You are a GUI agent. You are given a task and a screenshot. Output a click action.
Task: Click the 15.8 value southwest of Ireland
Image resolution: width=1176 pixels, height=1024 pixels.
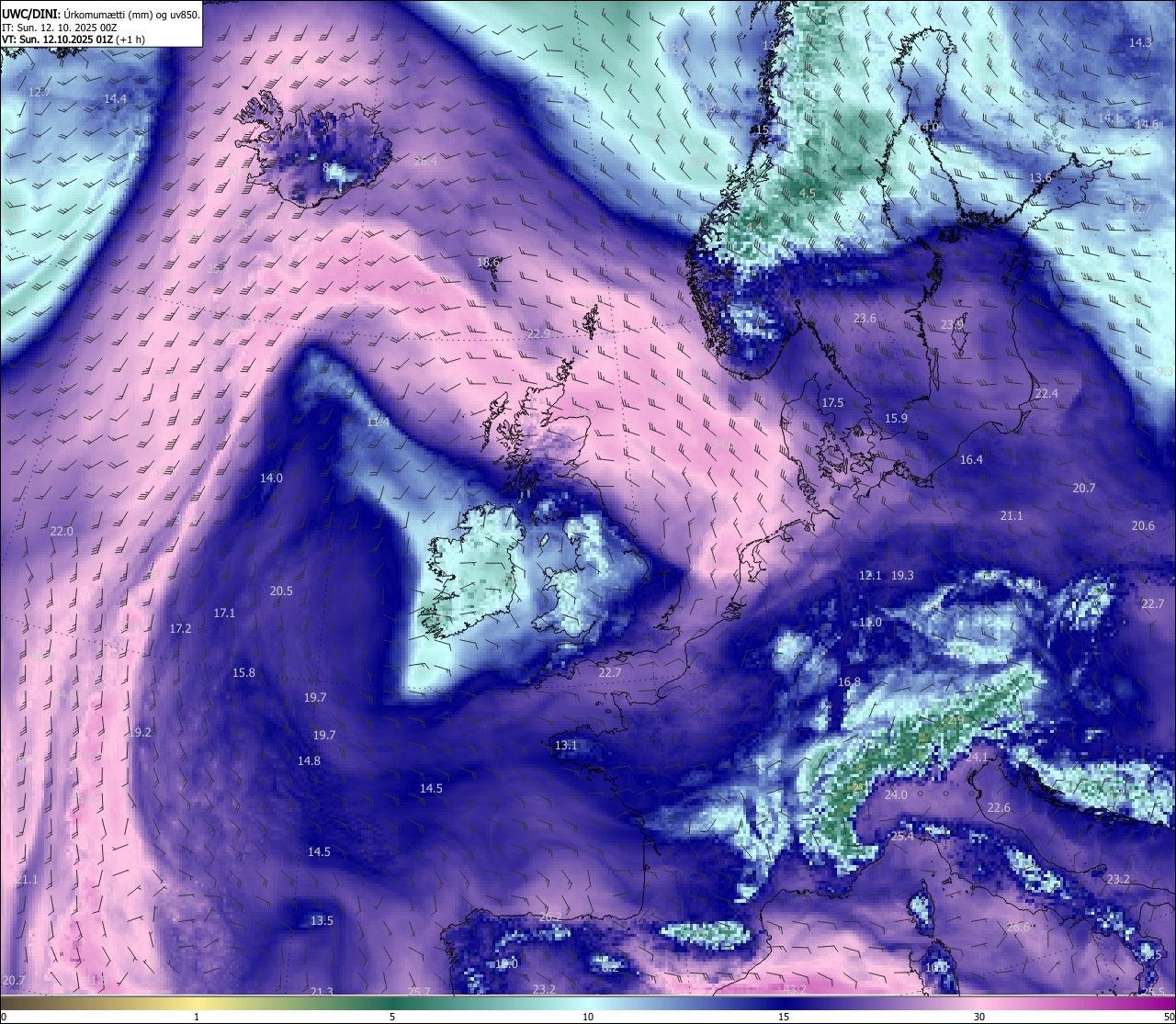coord(243,672)
